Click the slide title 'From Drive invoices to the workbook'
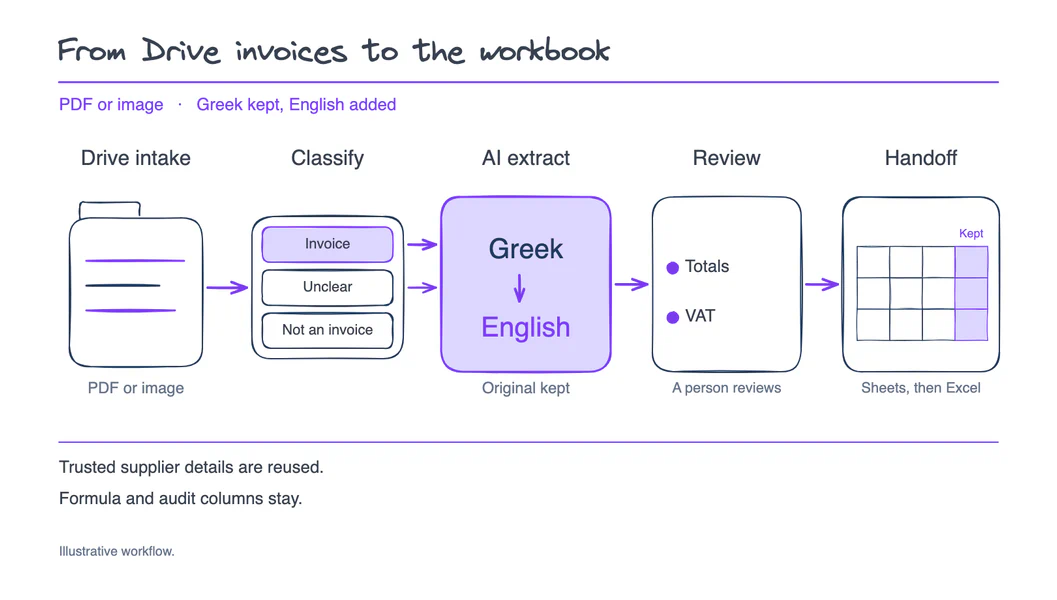Image resolution: width=1057 pixels, height=600 pixels. click(334, 51)
